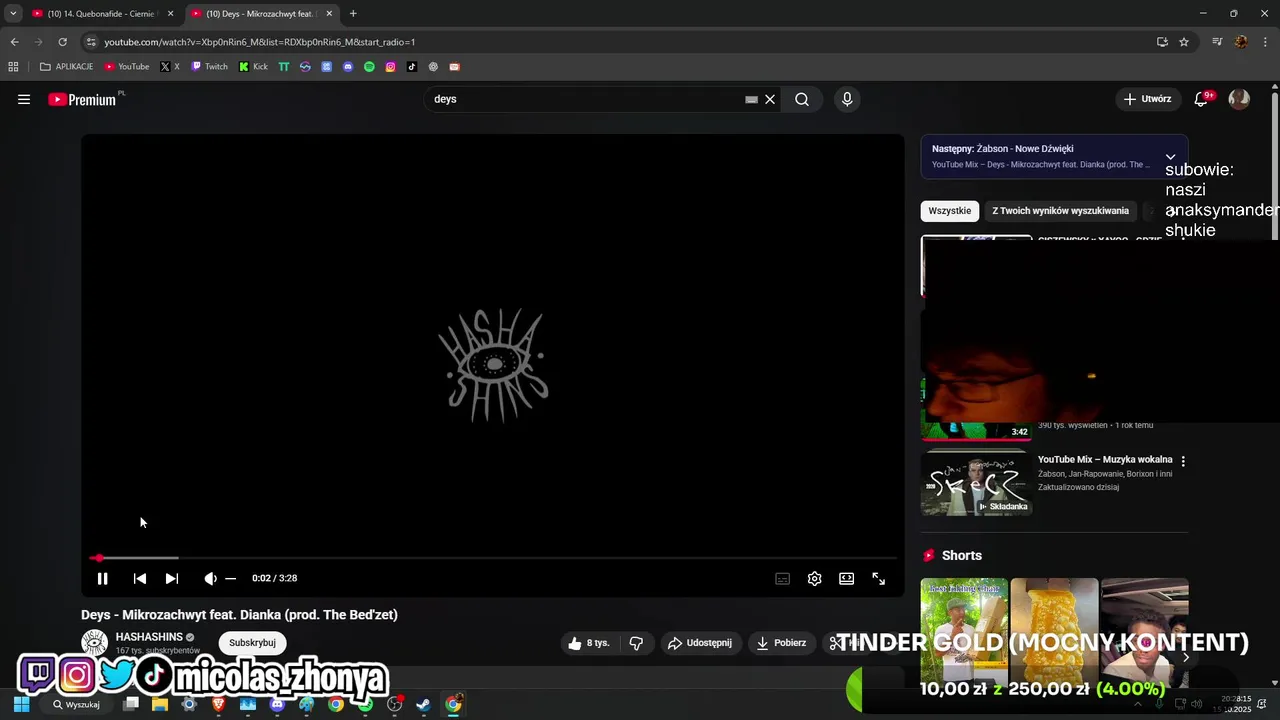Click the Wyszukaj taskbar search box
Screen dimensions: 1280x720
click(79, 704)
